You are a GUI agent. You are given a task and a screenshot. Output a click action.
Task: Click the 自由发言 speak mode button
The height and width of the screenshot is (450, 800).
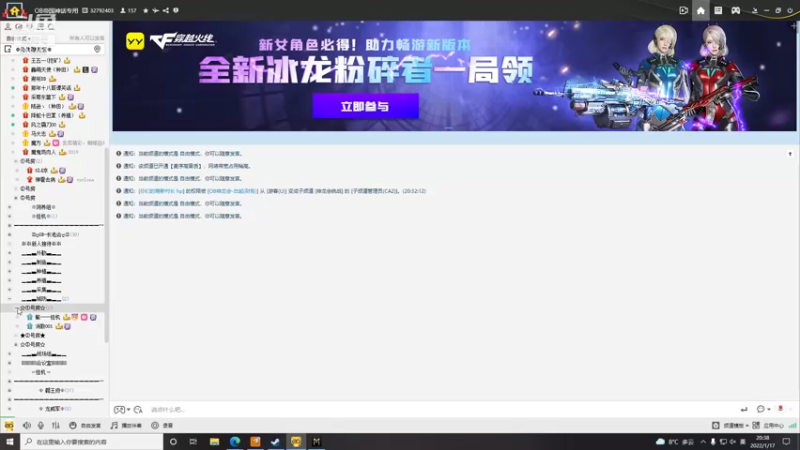tap(85, 426)
